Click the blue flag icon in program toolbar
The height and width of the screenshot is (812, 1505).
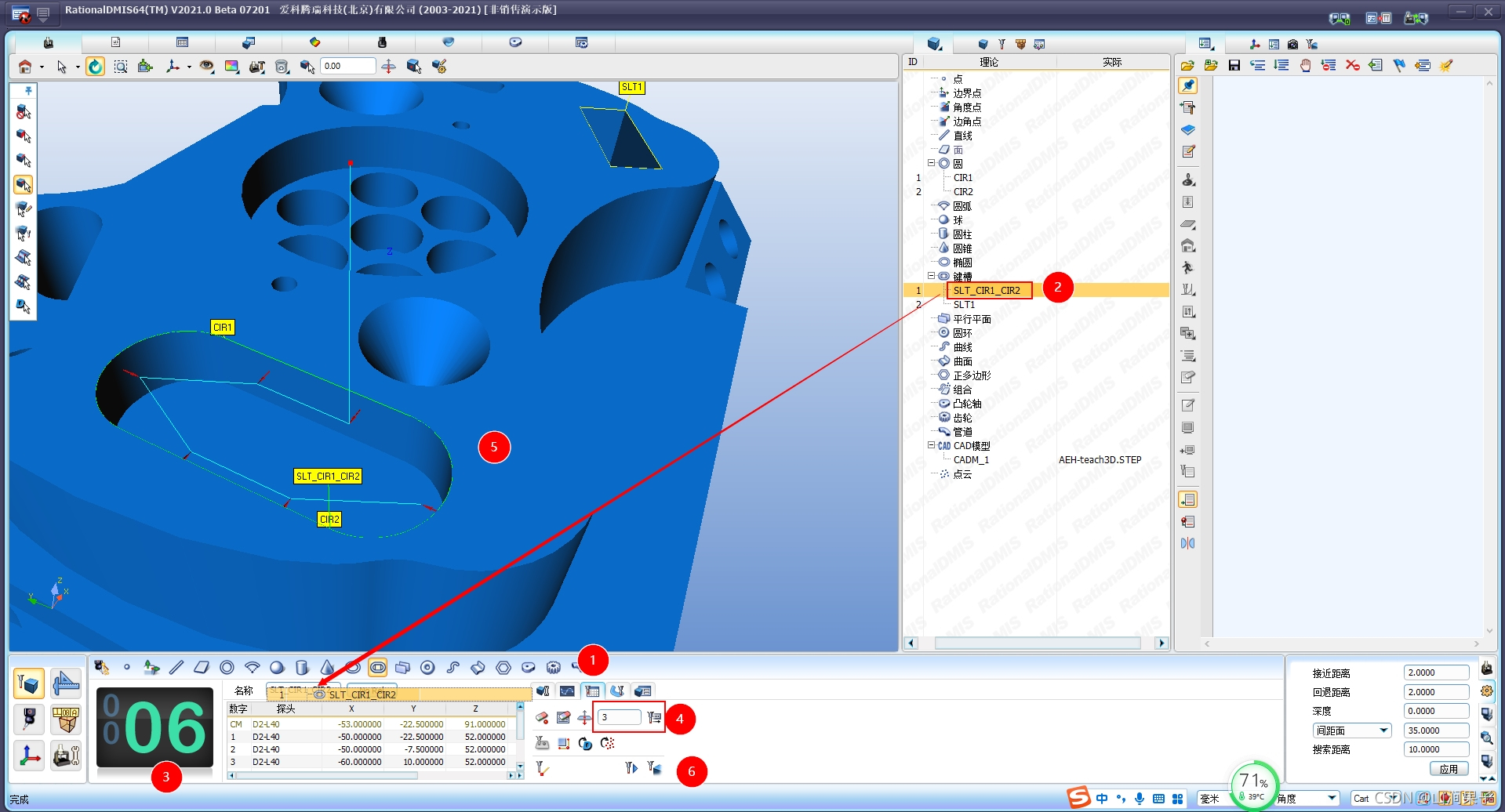1399,65
